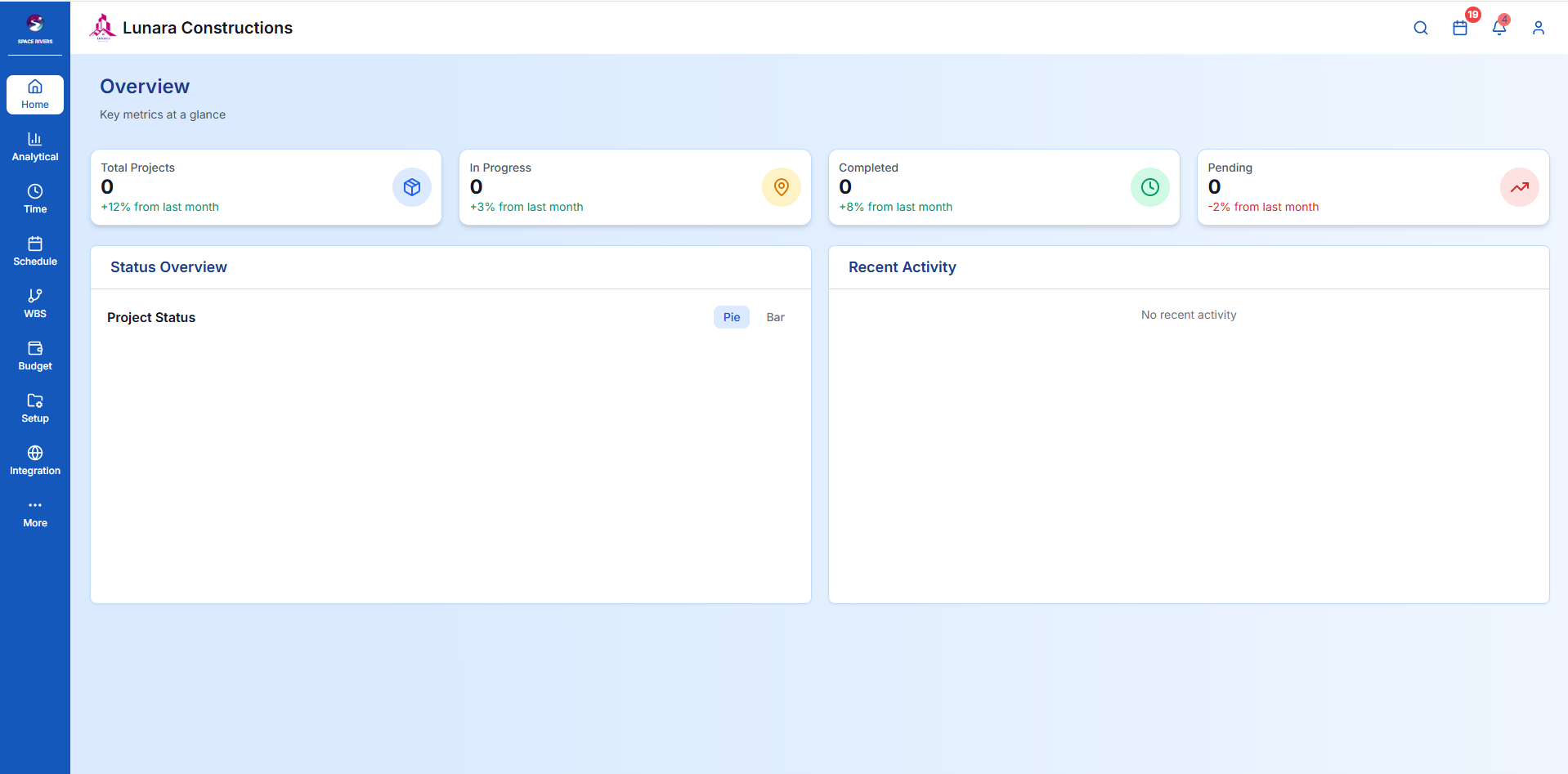
Task: Open the calendar with 19 notifications
Action: tap(1460, 27)
